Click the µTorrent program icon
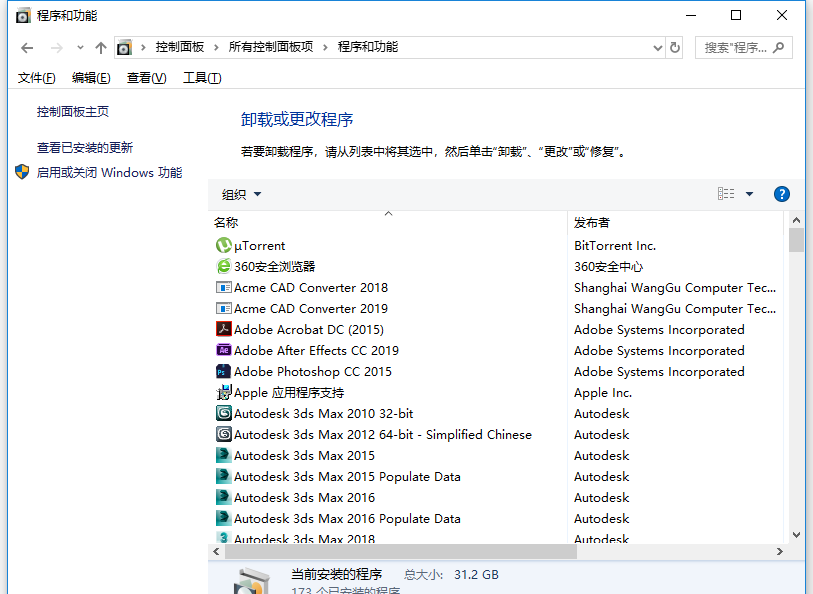 [x=223, y=245]
